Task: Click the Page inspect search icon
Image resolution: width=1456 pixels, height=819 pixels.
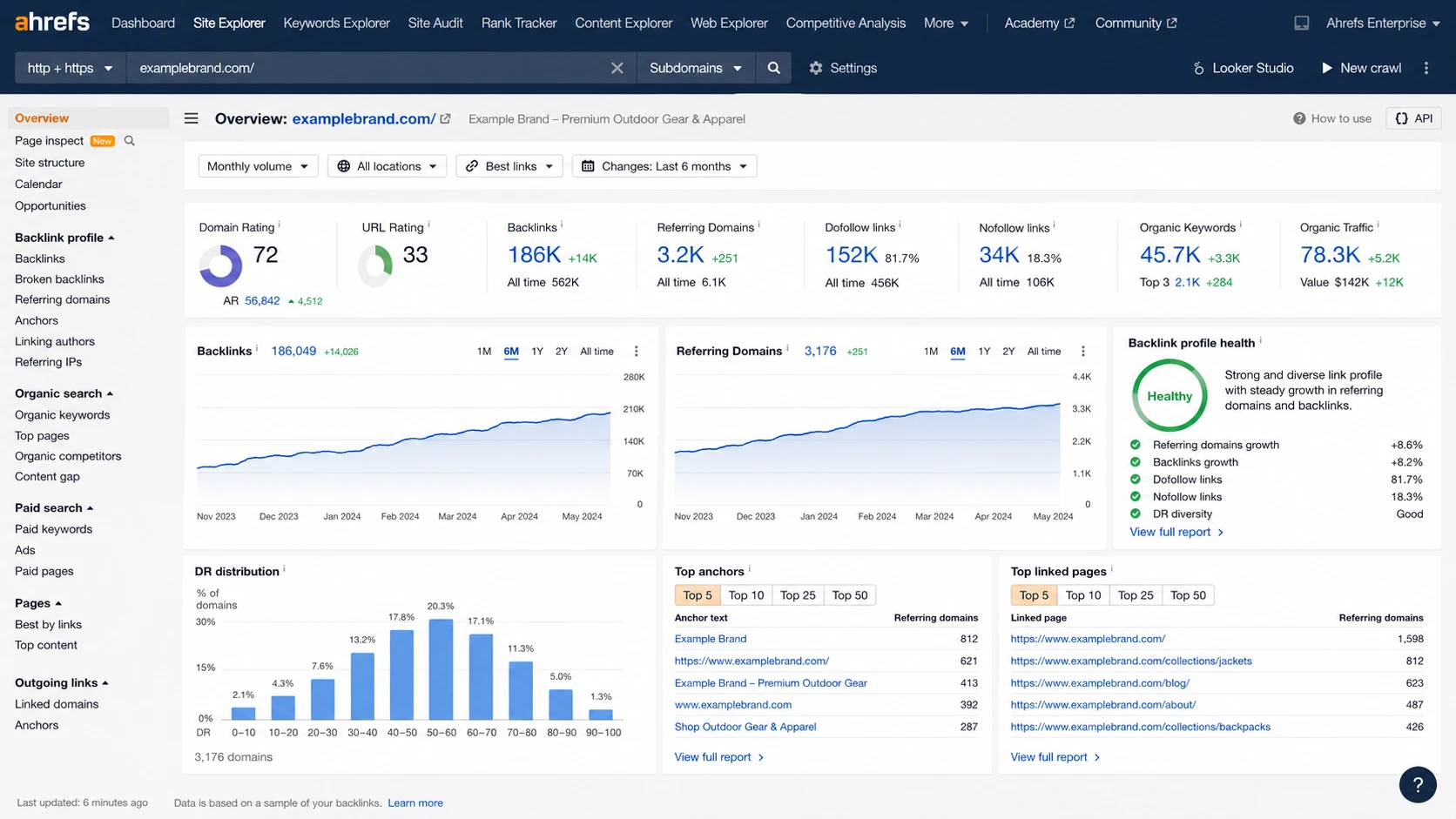Action: [x=130, y=141]
